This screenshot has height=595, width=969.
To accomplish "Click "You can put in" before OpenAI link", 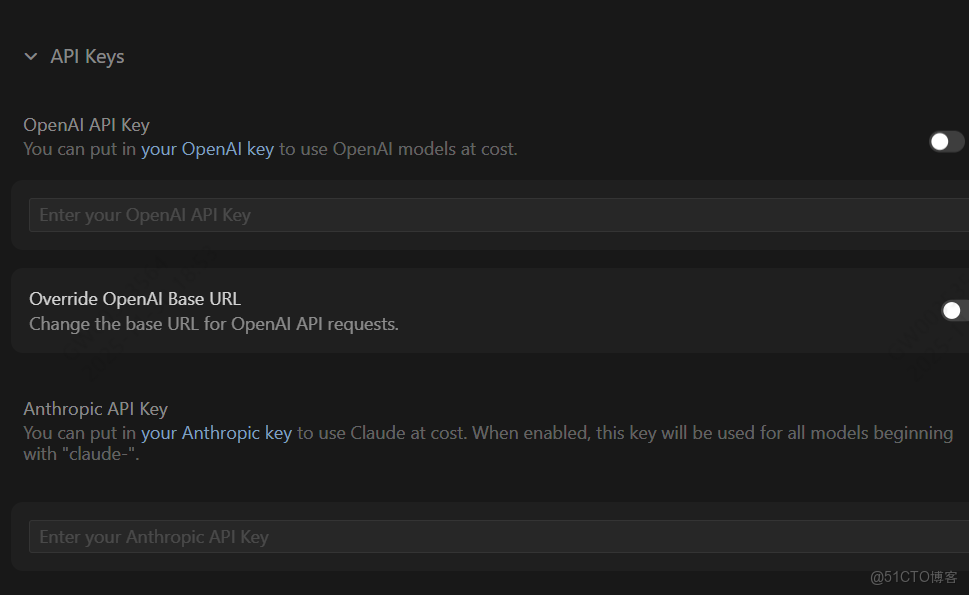I will click(x=80, y=150).
